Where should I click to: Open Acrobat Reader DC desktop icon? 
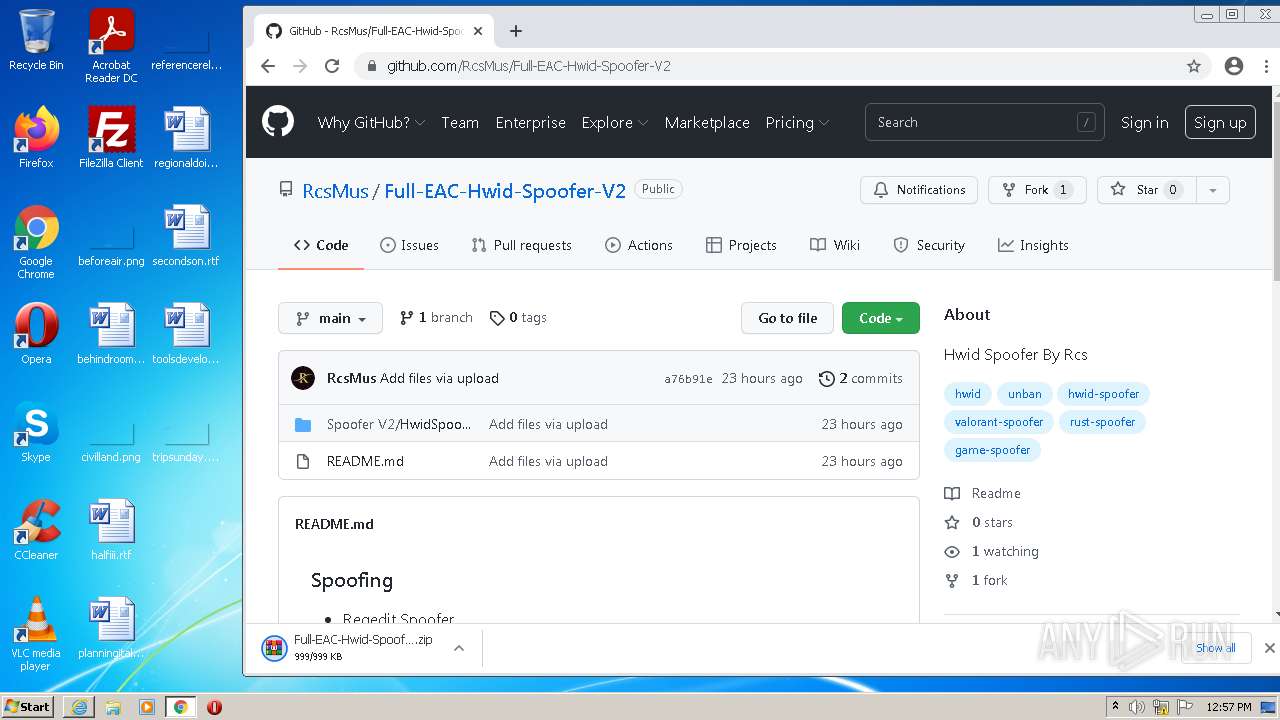coord(111,46)
